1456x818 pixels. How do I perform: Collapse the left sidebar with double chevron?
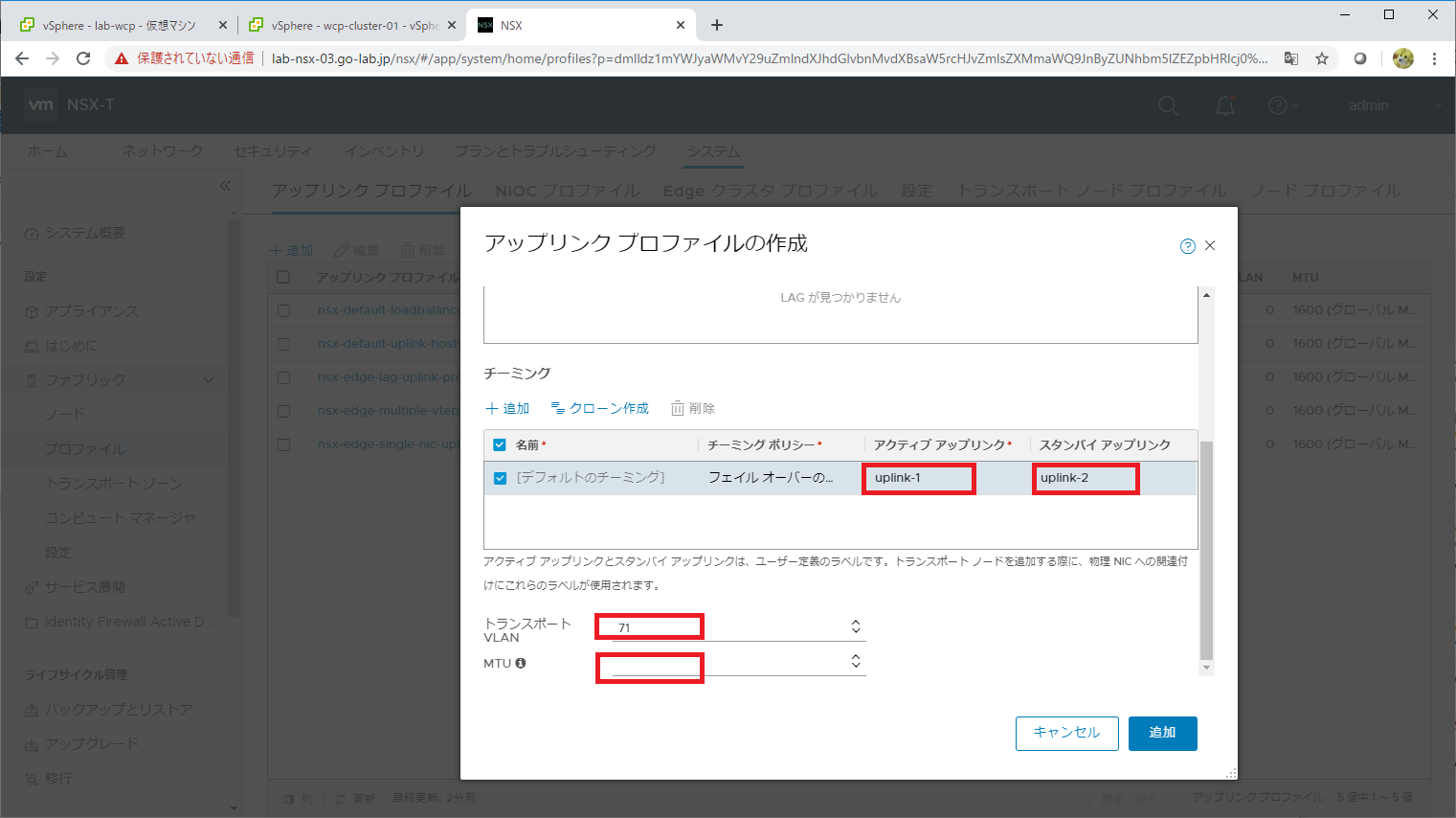click(225, 185)
